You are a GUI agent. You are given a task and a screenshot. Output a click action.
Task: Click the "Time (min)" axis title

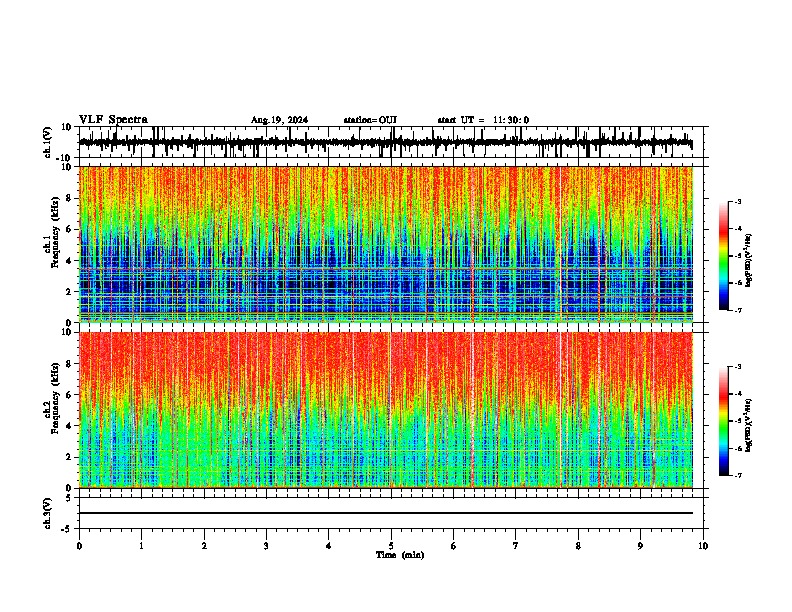tap(400, 555)
